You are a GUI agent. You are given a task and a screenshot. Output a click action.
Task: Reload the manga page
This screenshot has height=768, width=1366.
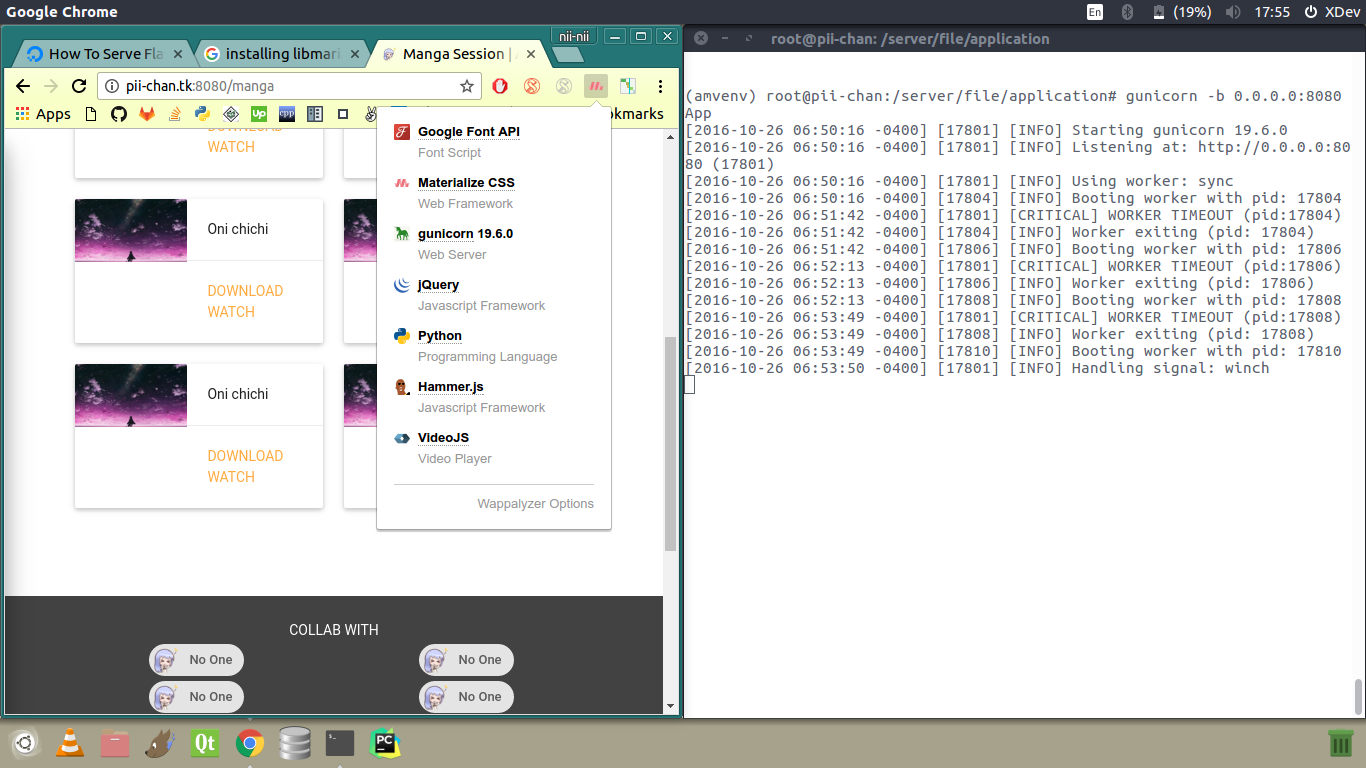click(x=79, y=86)
